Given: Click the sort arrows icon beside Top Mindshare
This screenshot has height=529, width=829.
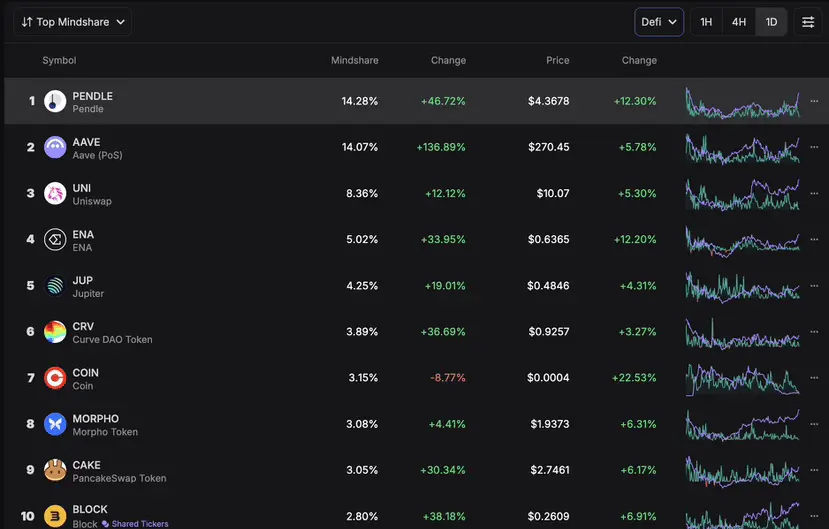Looking at the screenshot, I should [x=27, y=22].
